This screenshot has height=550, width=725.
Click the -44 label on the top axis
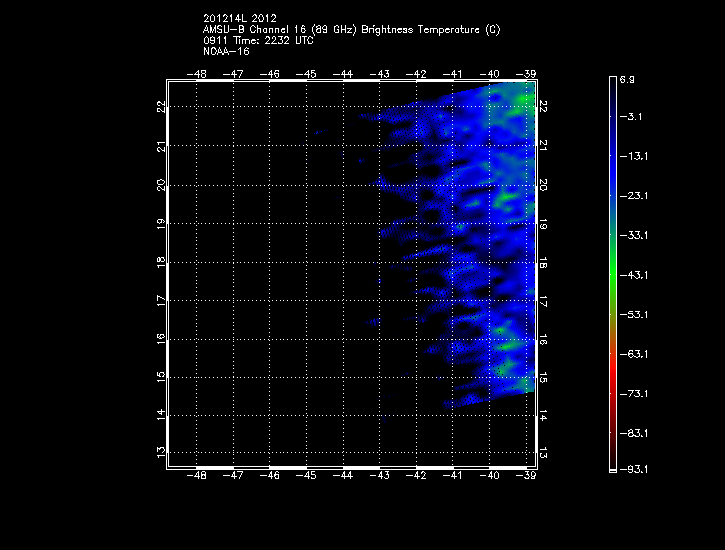point(343,74)
